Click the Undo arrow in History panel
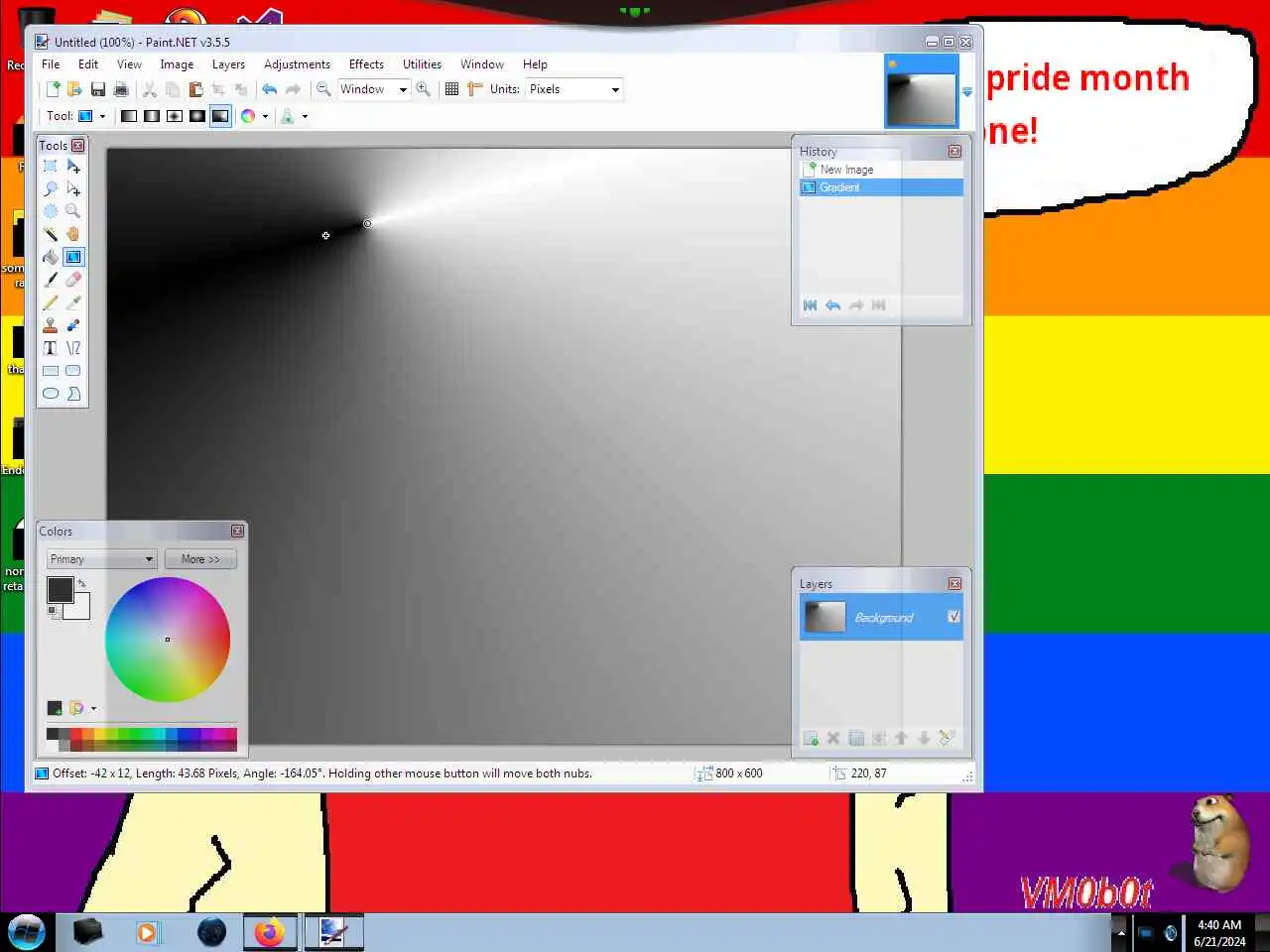The image size is (1270, 952). [x=832, y=305]
